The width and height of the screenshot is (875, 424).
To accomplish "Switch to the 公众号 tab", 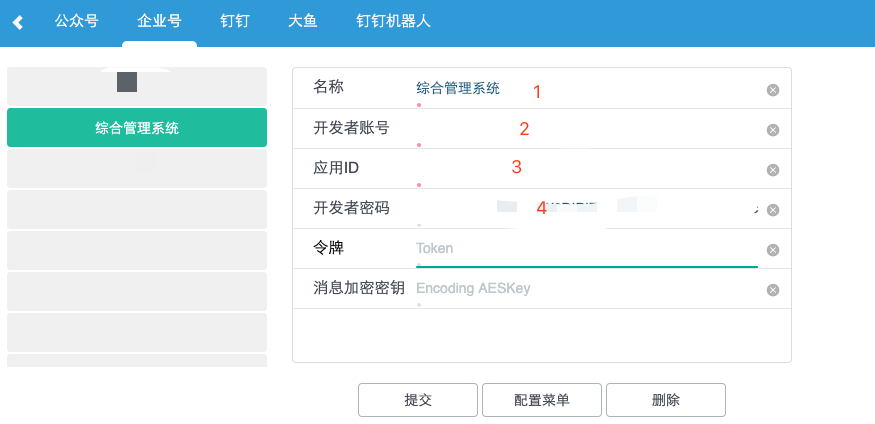I will (77, 21).
